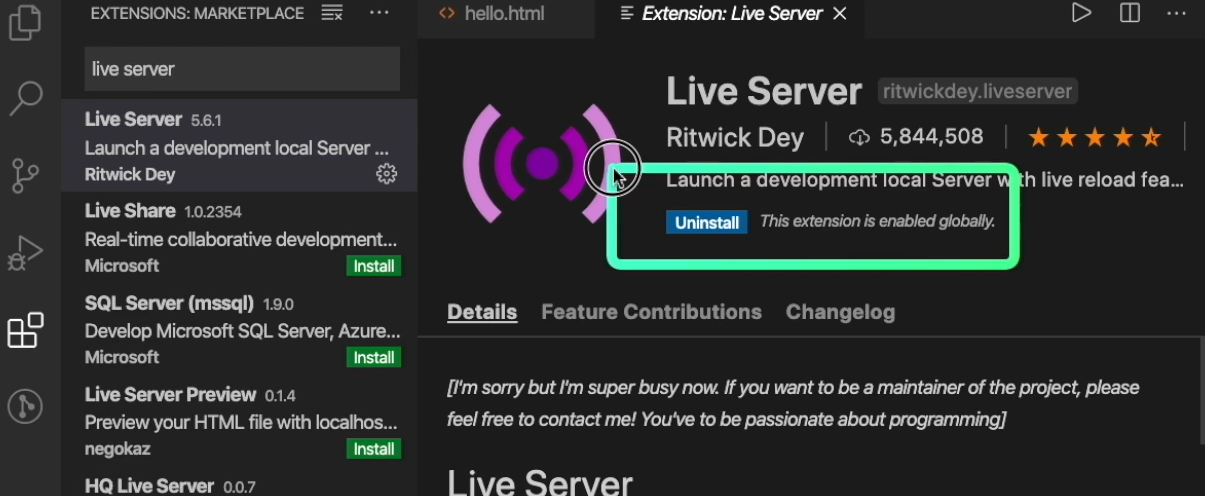Click the Live Server manage gear icon
The image size is (1205, 496).
[386, 174]
